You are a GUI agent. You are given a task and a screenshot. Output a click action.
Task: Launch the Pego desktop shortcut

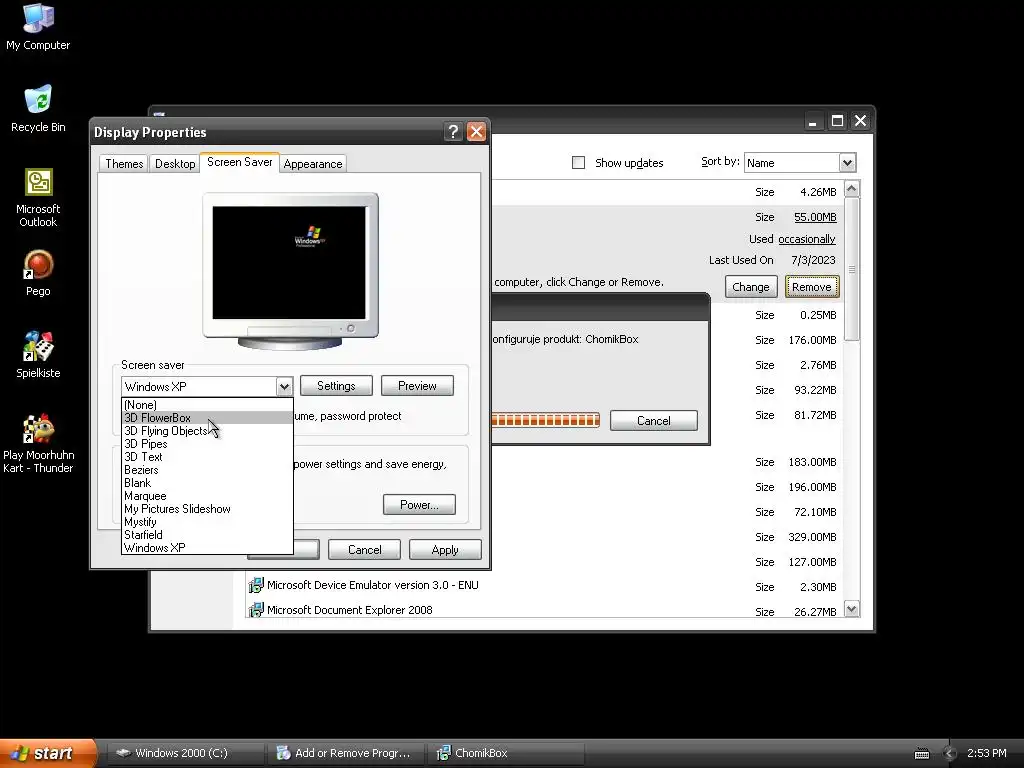point(38,273)
